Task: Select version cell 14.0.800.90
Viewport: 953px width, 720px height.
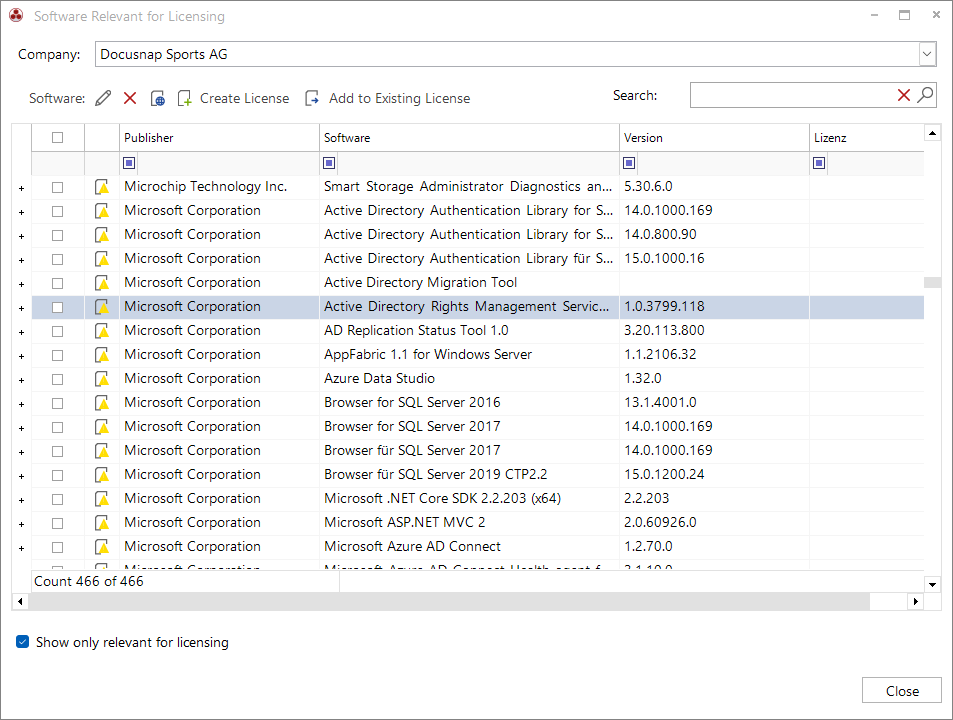Action: point(714,235)
